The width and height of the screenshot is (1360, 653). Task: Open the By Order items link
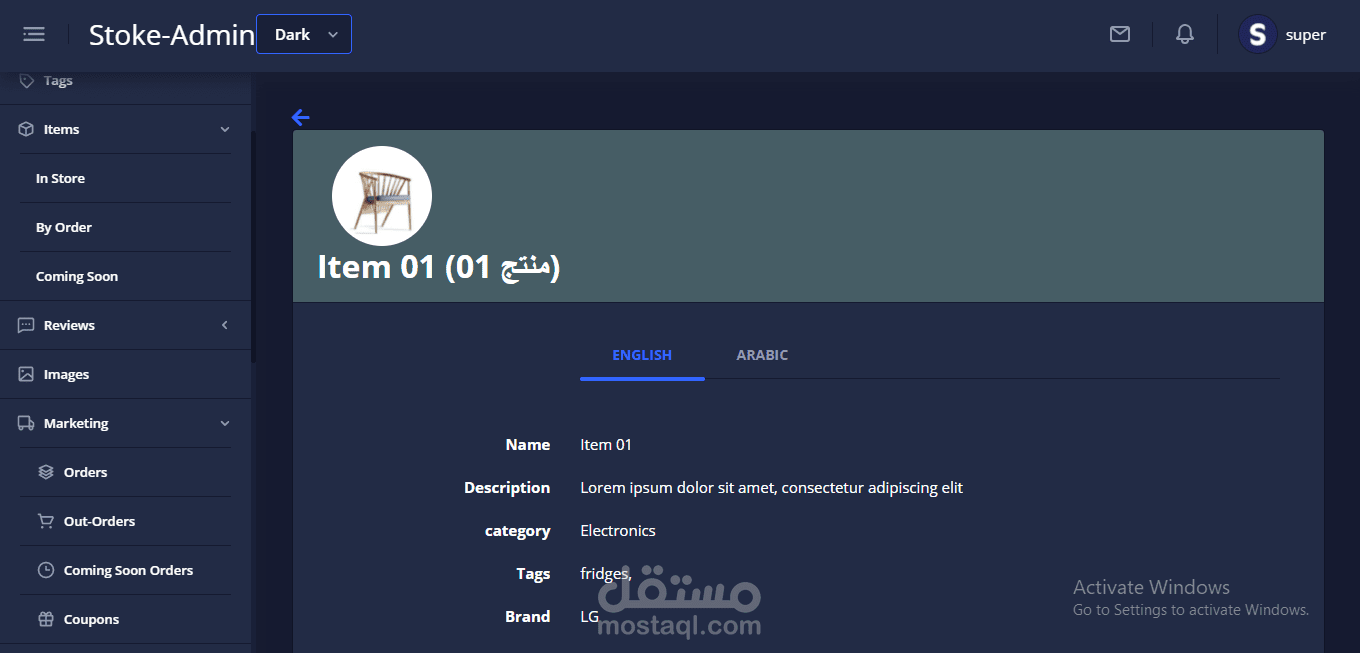(64, 227)
